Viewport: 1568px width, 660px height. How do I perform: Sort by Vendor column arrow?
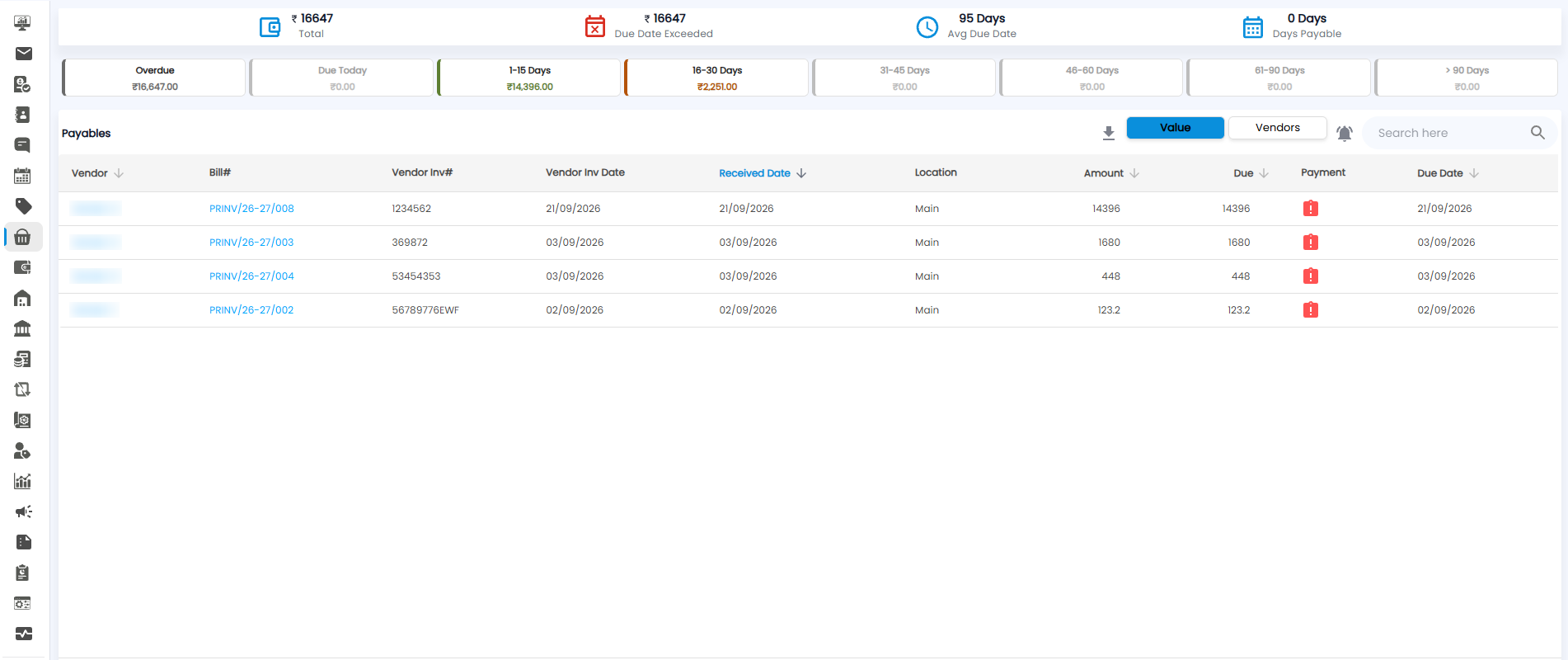click(119, 173)
